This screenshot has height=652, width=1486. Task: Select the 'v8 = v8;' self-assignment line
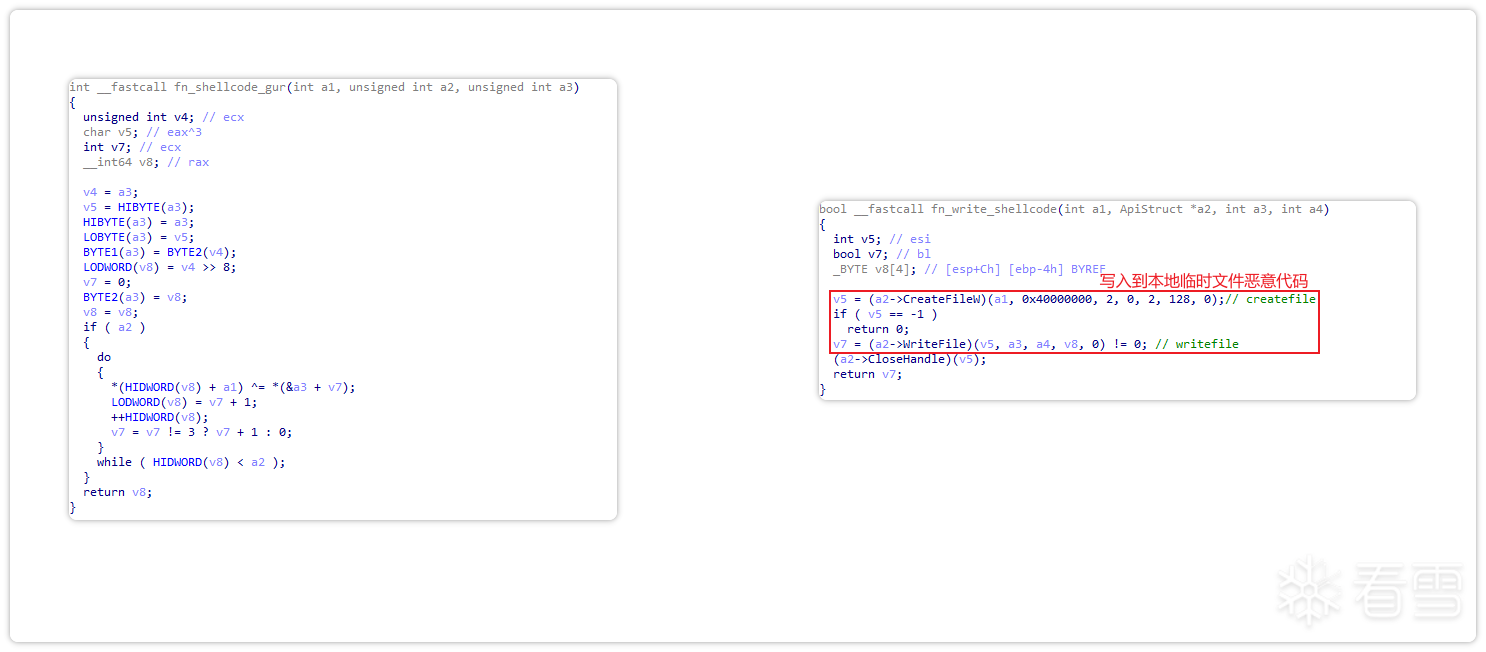[x=111, y=312]
